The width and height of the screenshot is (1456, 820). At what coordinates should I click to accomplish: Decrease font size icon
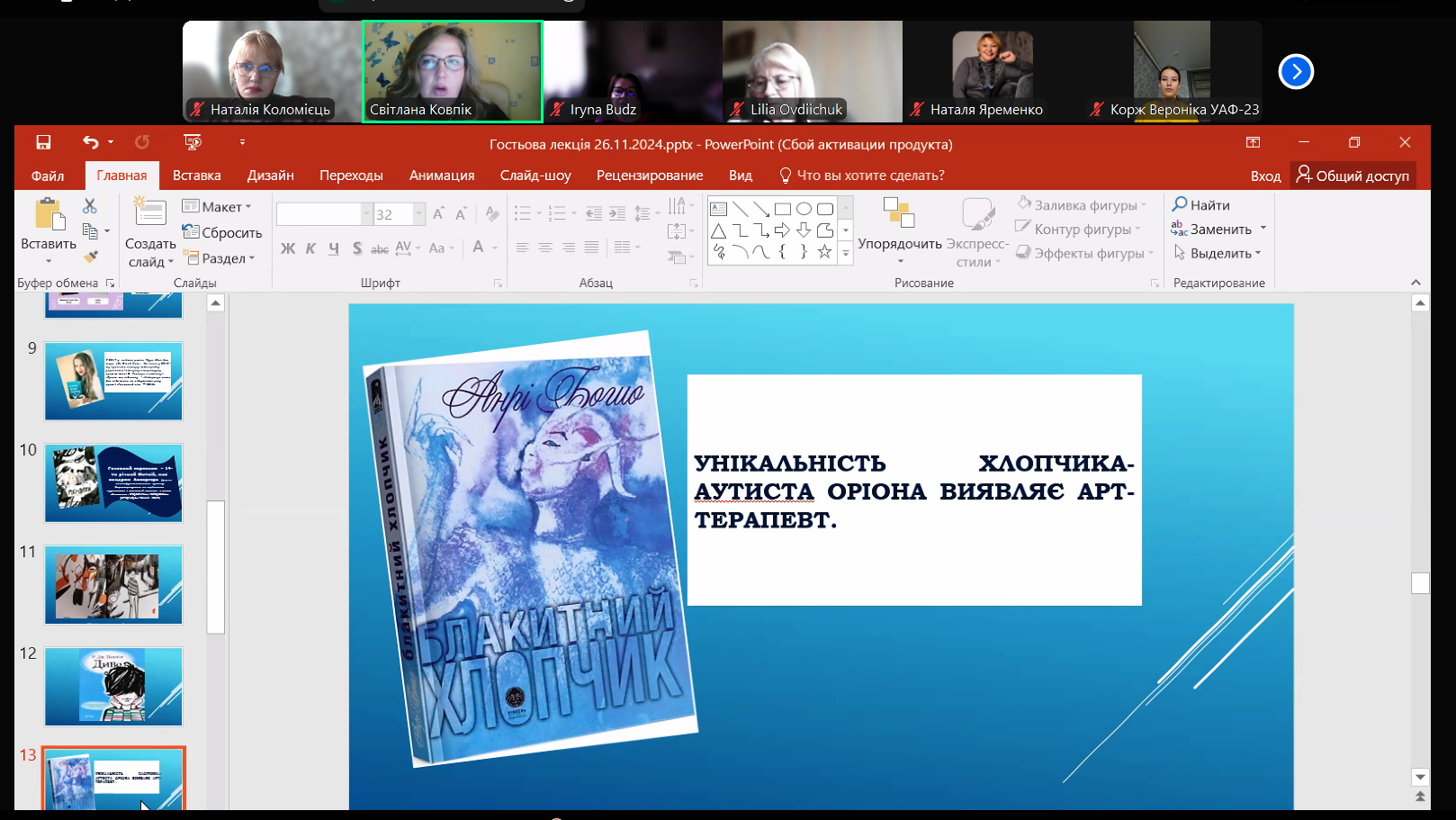point(461,214)
